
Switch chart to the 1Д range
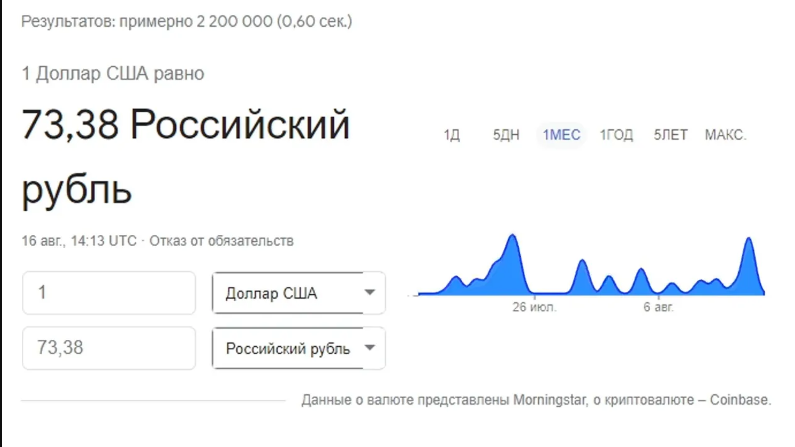click(451, 135)
